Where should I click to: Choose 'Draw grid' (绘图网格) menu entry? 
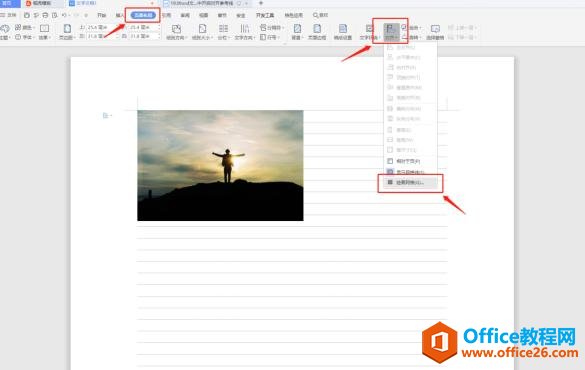[410, 182]
